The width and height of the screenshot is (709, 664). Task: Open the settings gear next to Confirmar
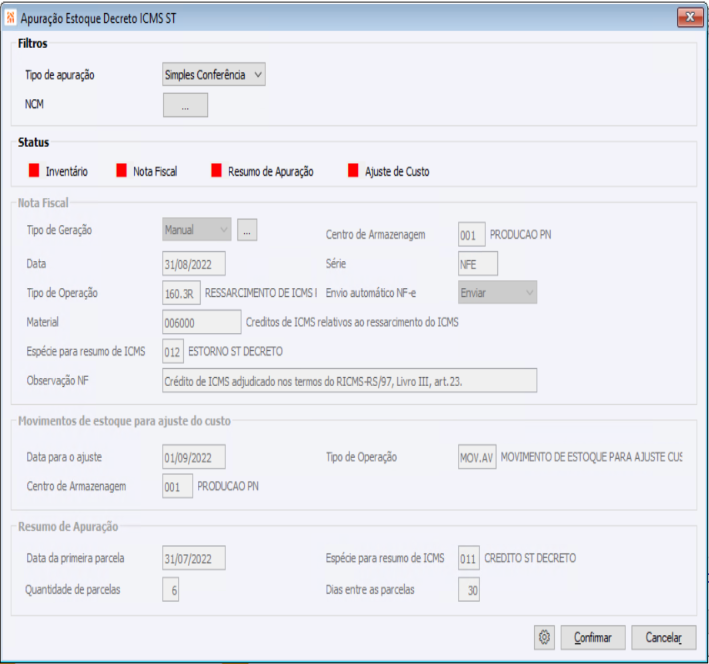(544, 637)
